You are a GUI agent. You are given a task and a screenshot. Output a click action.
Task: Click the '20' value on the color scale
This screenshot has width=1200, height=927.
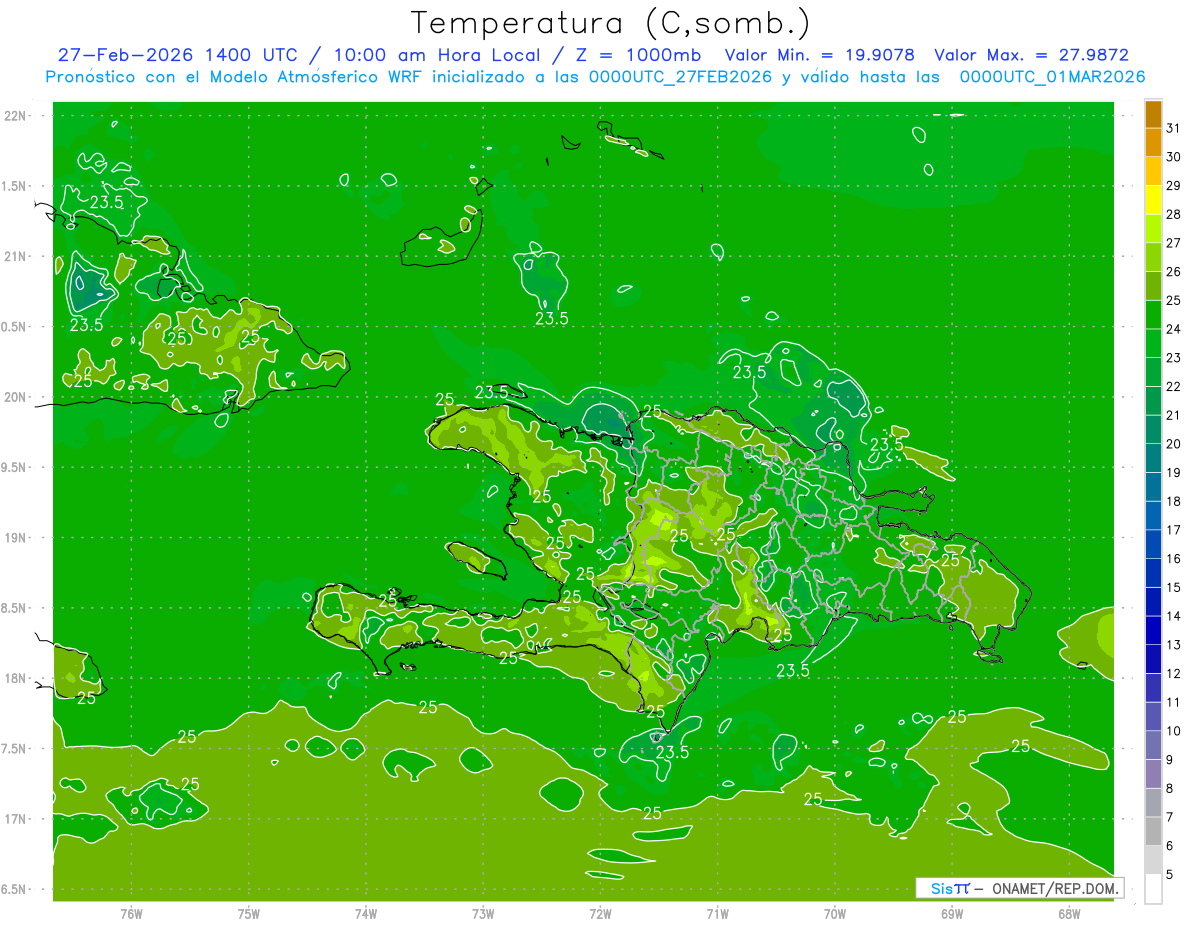tap(1174, 444)
